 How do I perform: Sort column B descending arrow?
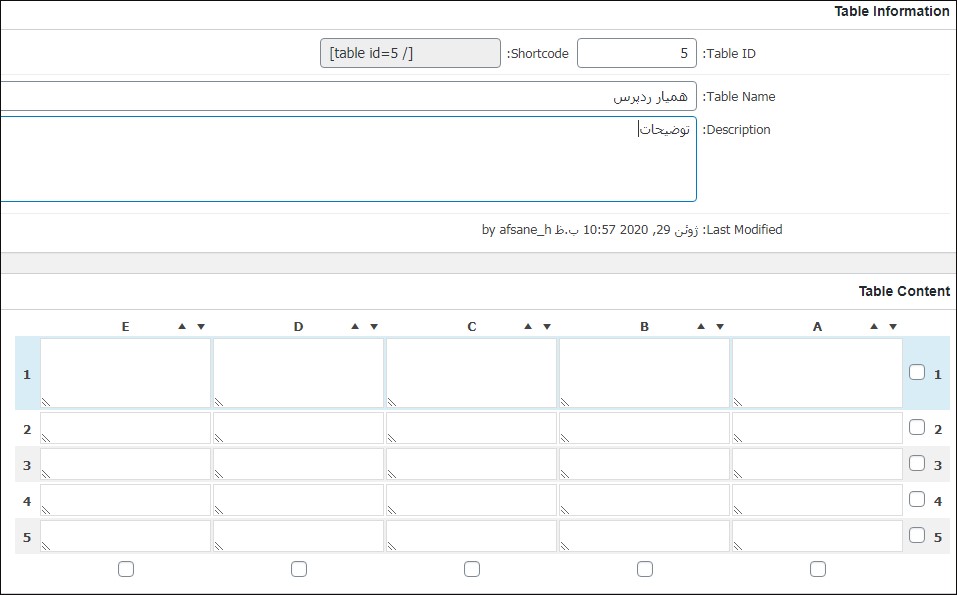720,326
